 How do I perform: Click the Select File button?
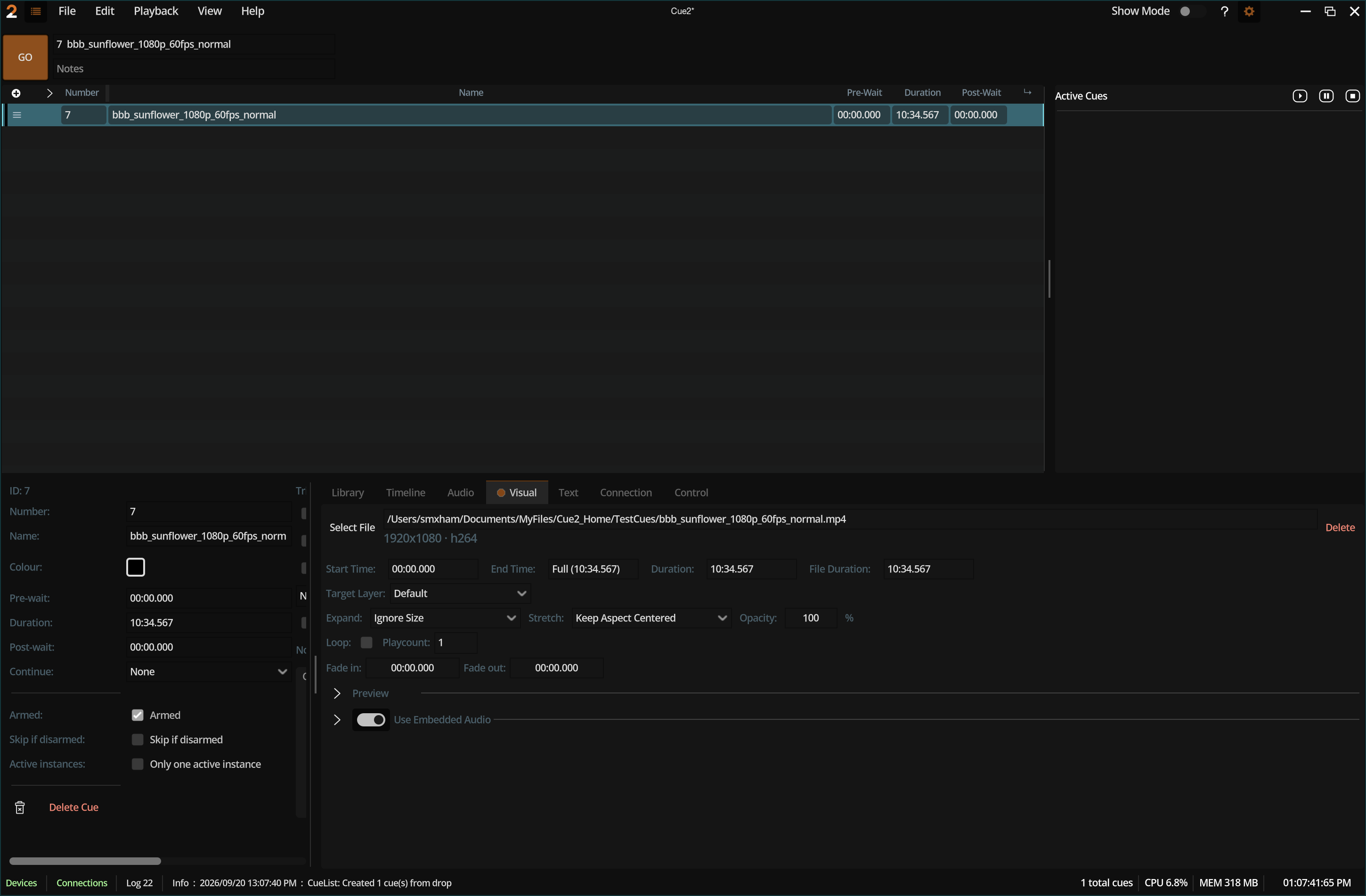tap(352, 528)
